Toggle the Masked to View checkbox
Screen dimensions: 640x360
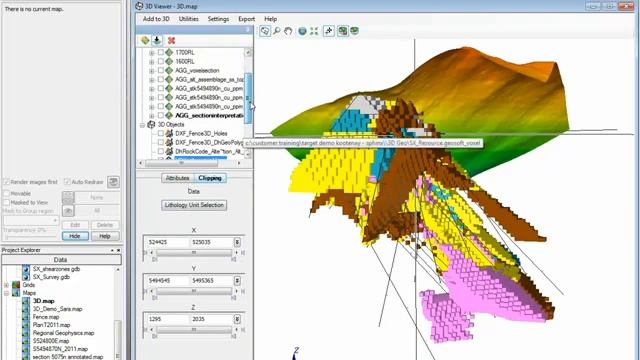(x=7, y=202)
